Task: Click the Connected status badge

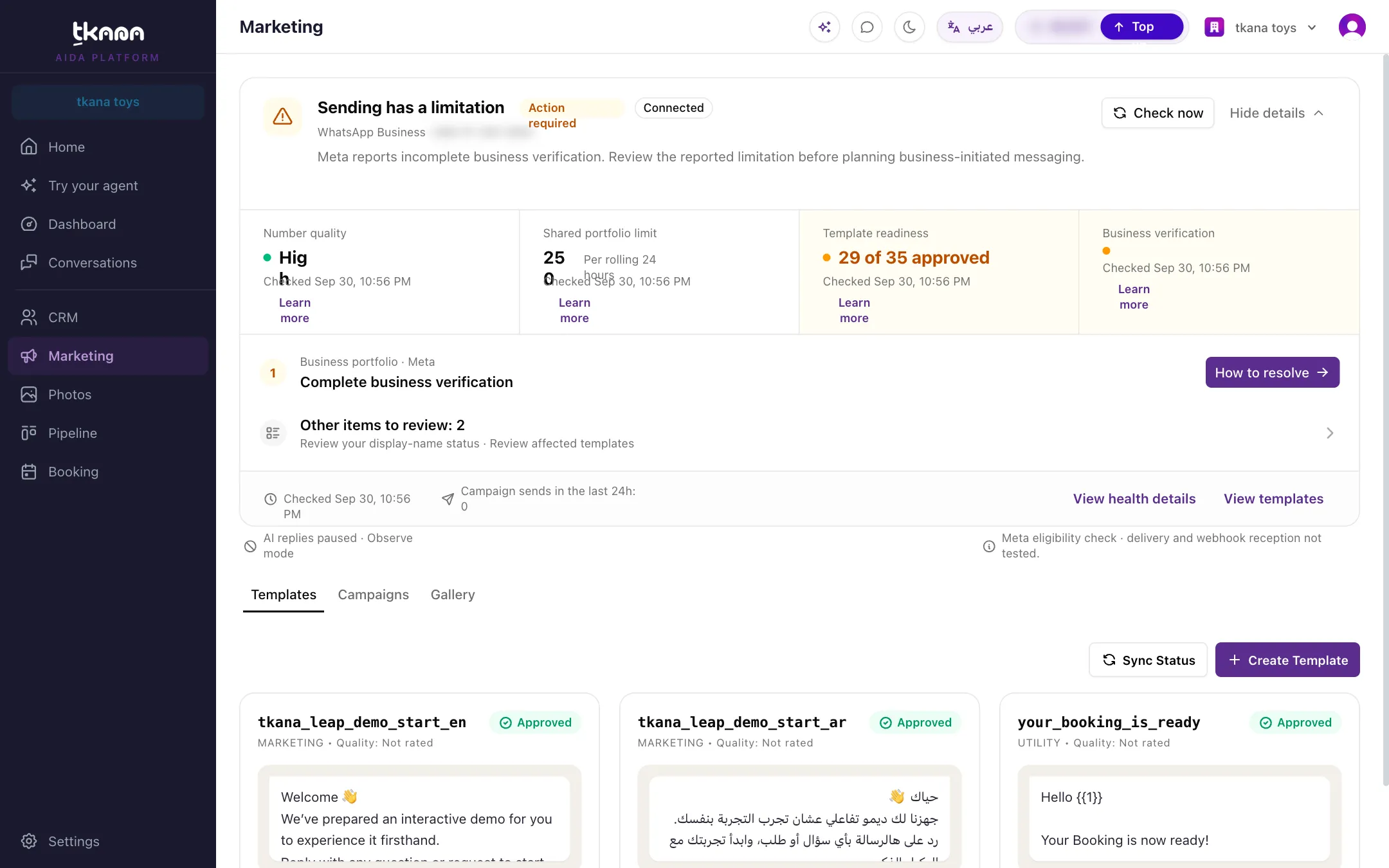Action: pos(673,108)
